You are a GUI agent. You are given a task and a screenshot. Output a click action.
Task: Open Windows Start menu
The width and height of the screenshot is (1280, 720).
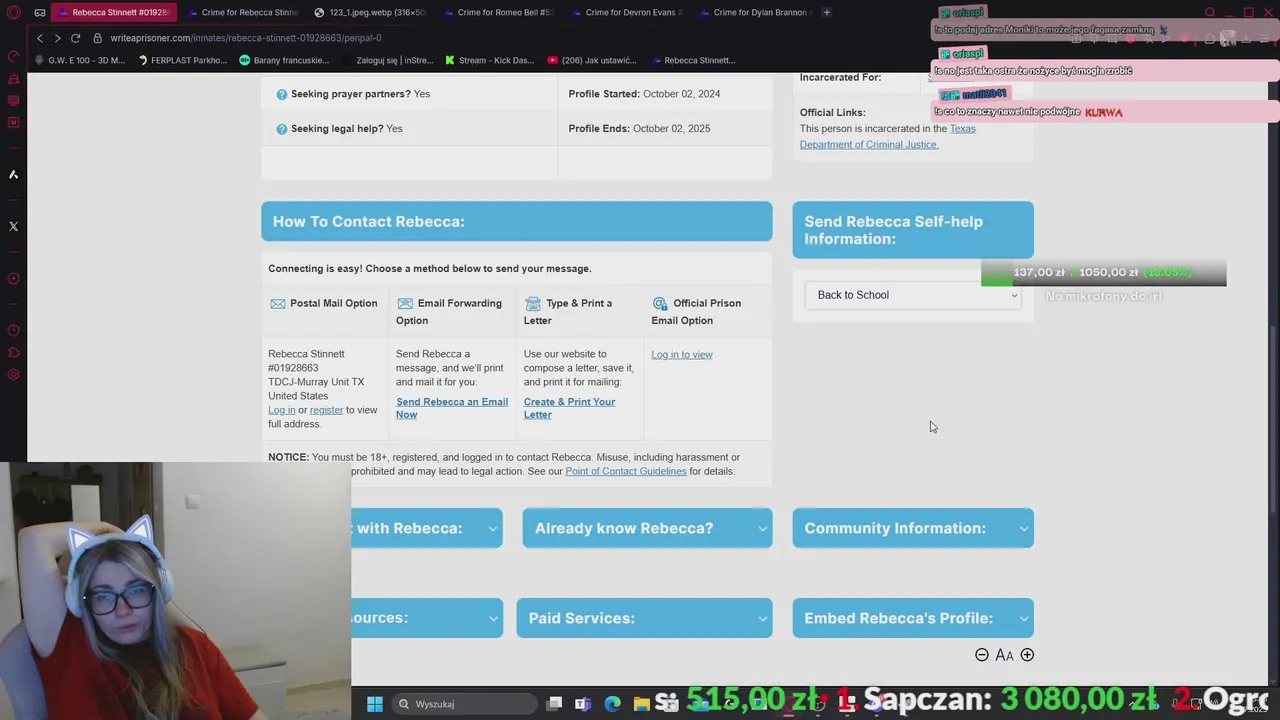[374, 704]
